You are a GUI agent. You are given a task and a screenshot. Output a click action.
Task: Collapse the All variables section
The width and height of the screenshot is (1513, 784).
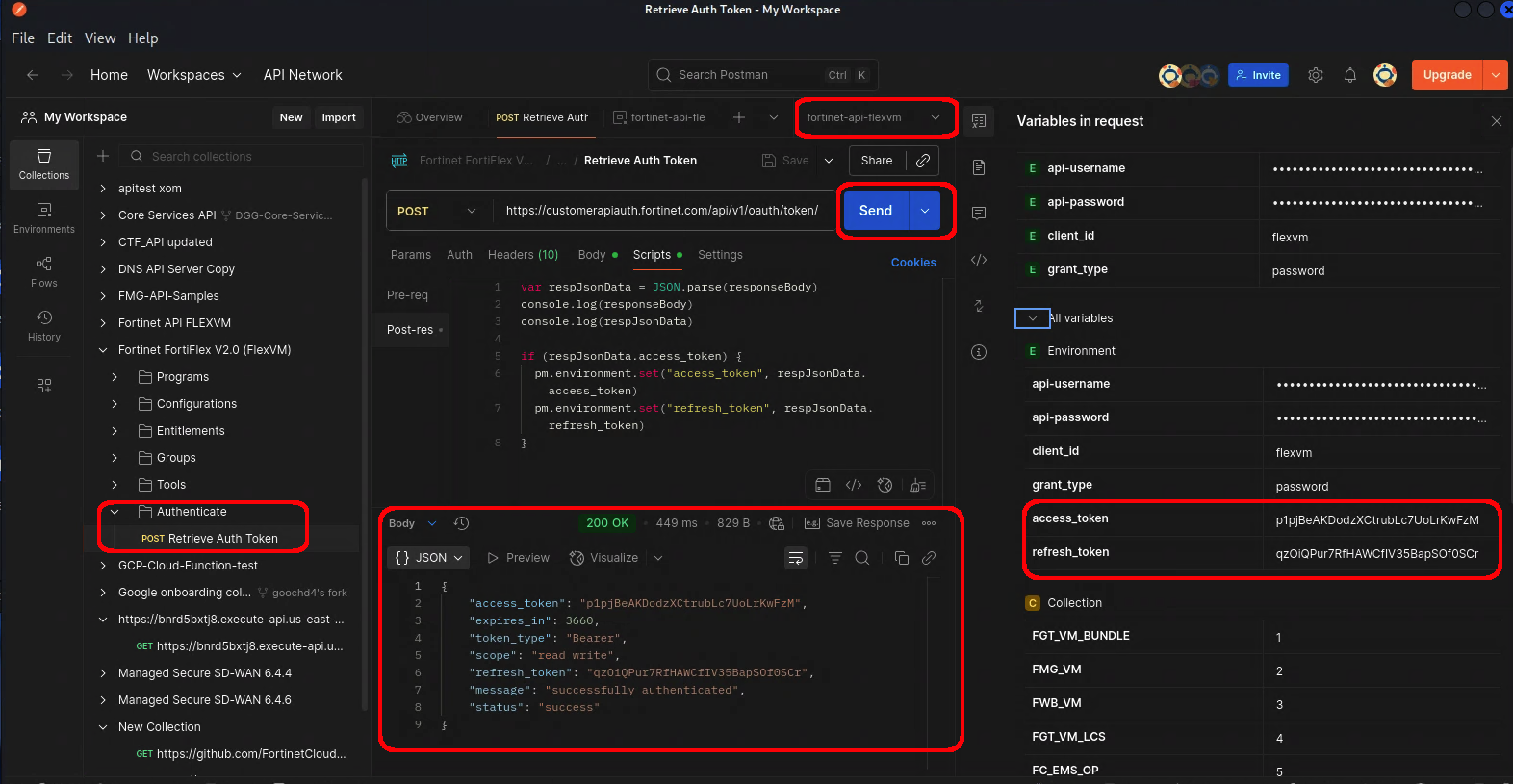[1033, 318]
